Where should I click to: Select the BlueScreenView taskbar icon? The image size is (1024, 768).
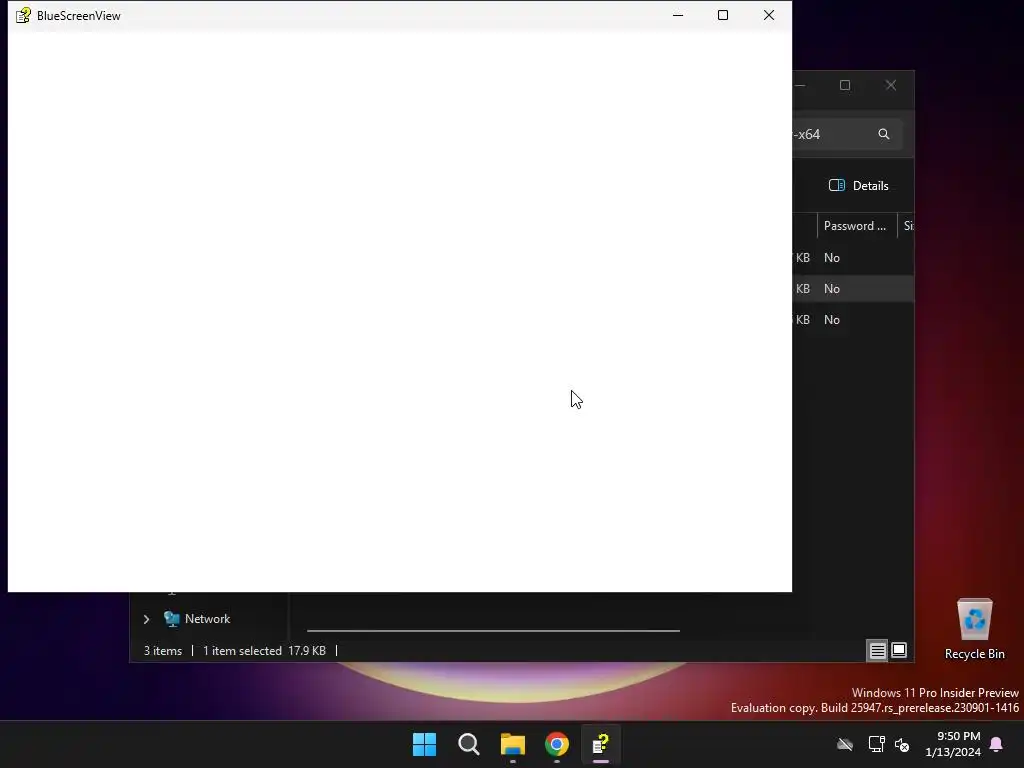coord(601,744)
